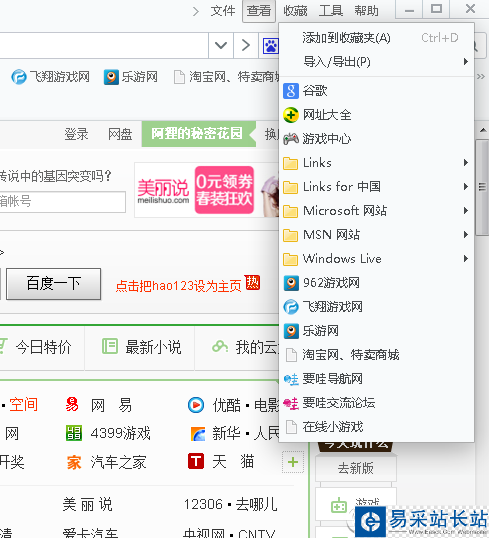Image resolution: width=489 pixels, height=538 pixels.
Task: Click the 美丽说 site link
Action: [88, 505]
